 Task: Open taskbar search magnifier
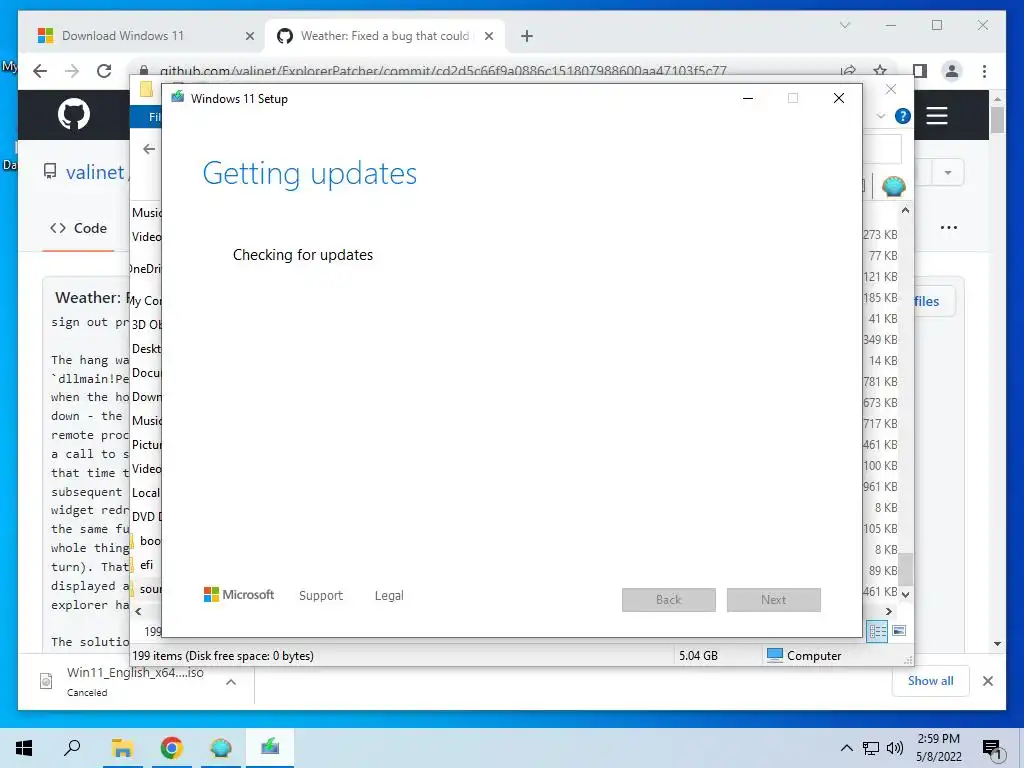coord(72,748)
